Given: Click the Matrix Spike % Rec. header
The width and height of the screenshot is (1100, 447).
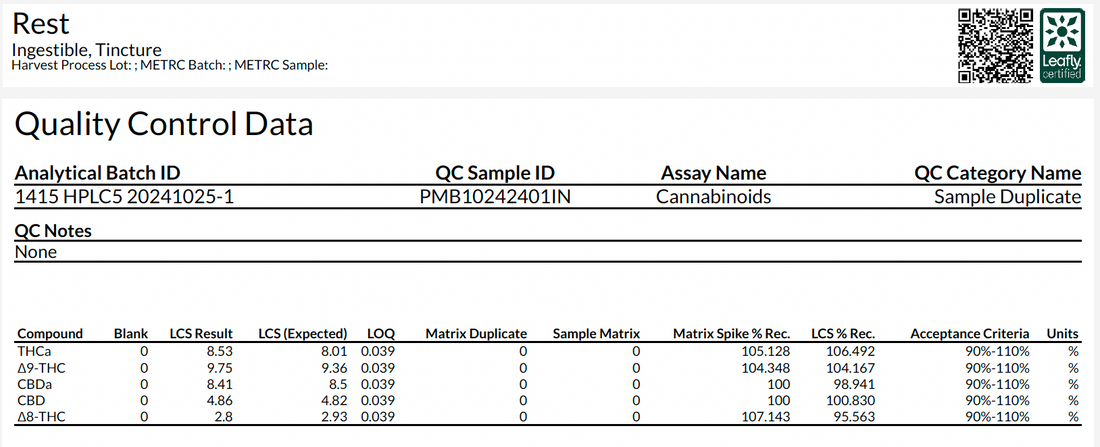Looking at the screenshot, I should point(731,333).
